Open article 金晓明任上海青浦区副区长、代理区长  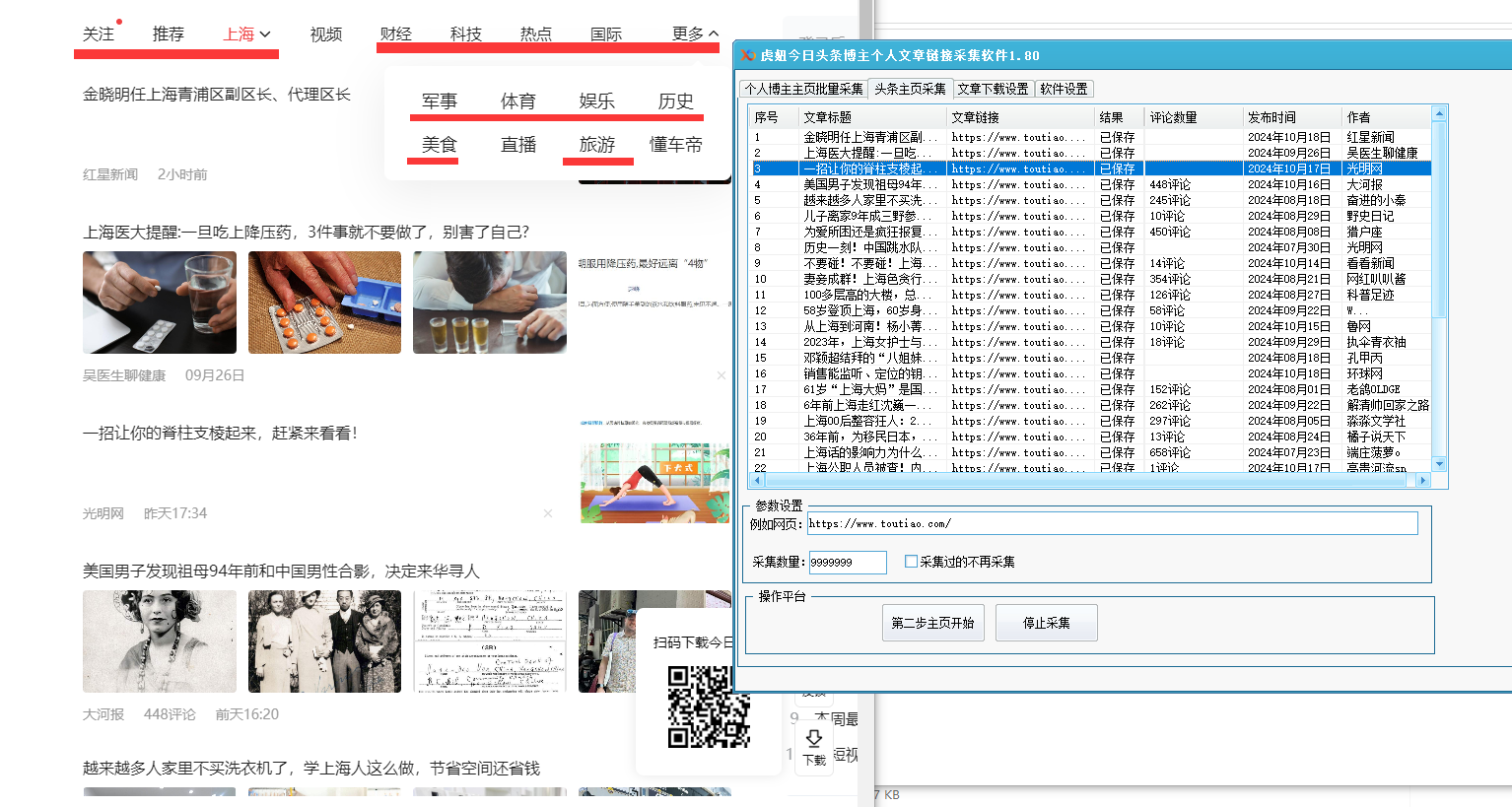tap(217, 95)
